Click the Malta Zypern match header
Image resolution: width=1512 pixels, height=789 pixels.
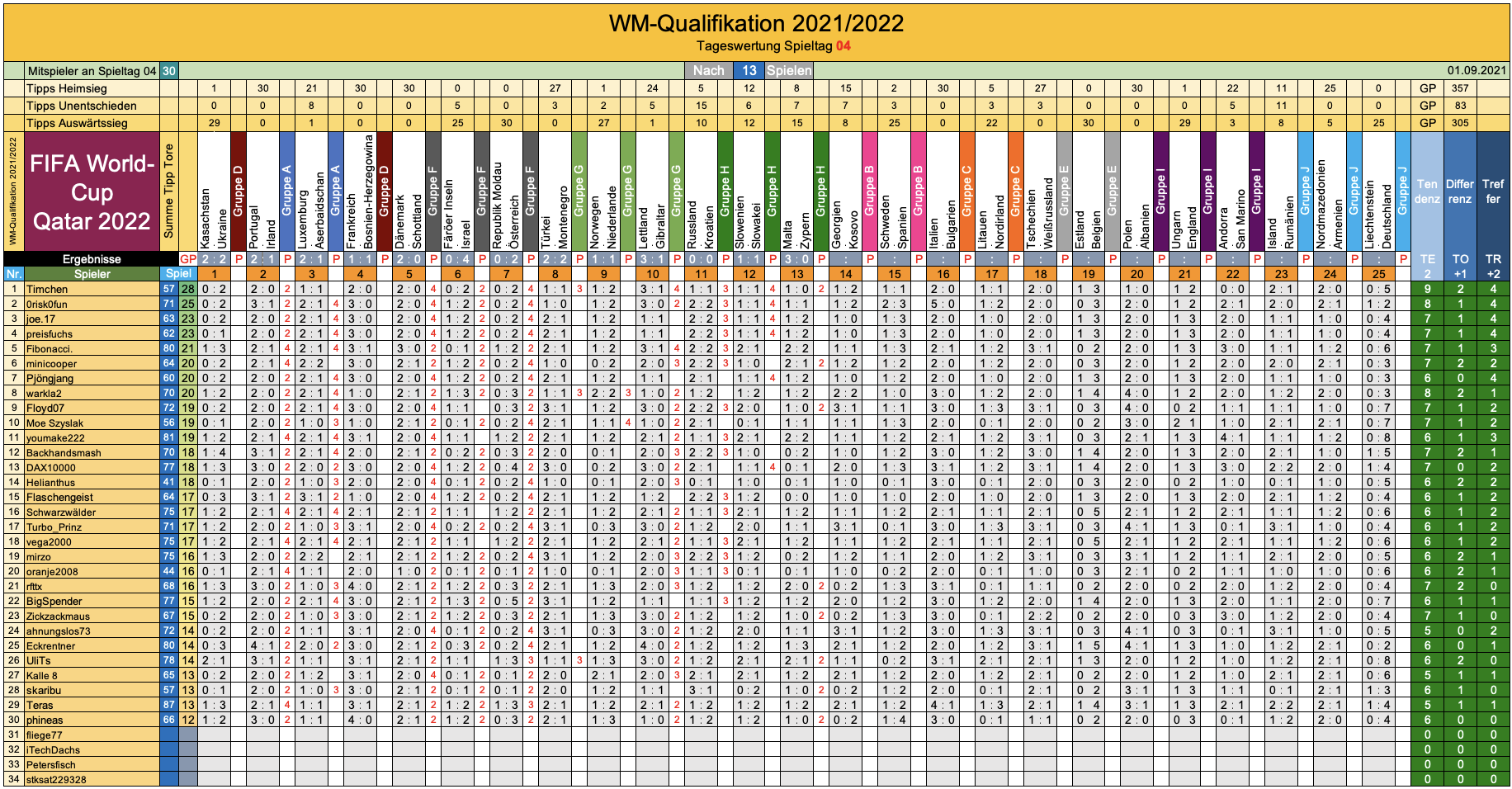[796, 191]
